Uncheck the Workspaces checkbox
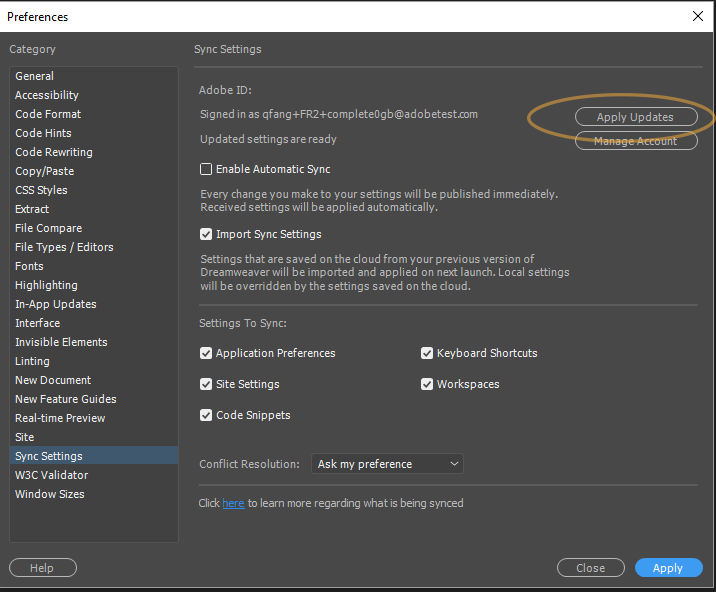This screenshot has width=716, height=592. click(x=428, y=384)
